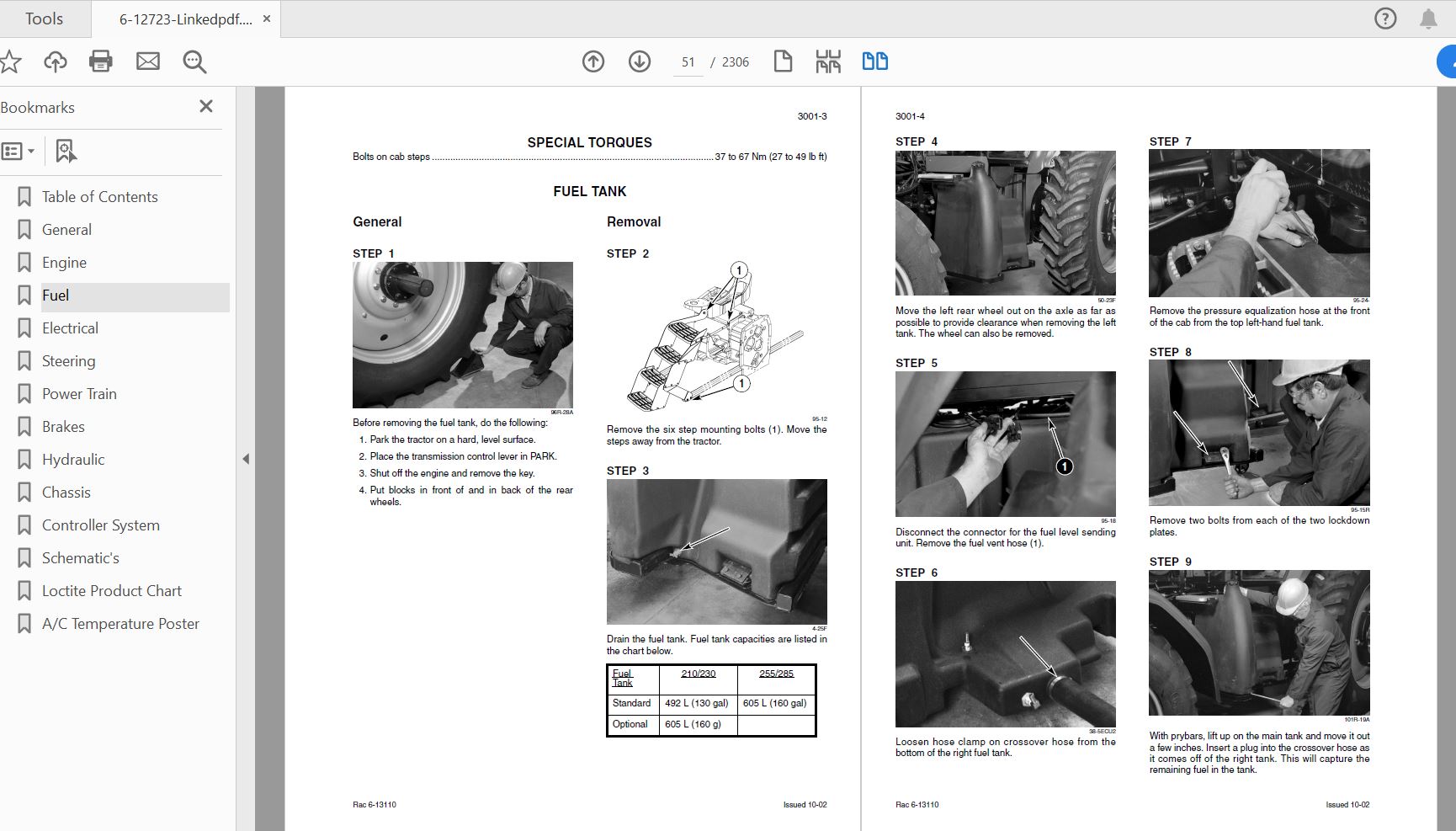Open the Help question mark icon

(1385, 19)
